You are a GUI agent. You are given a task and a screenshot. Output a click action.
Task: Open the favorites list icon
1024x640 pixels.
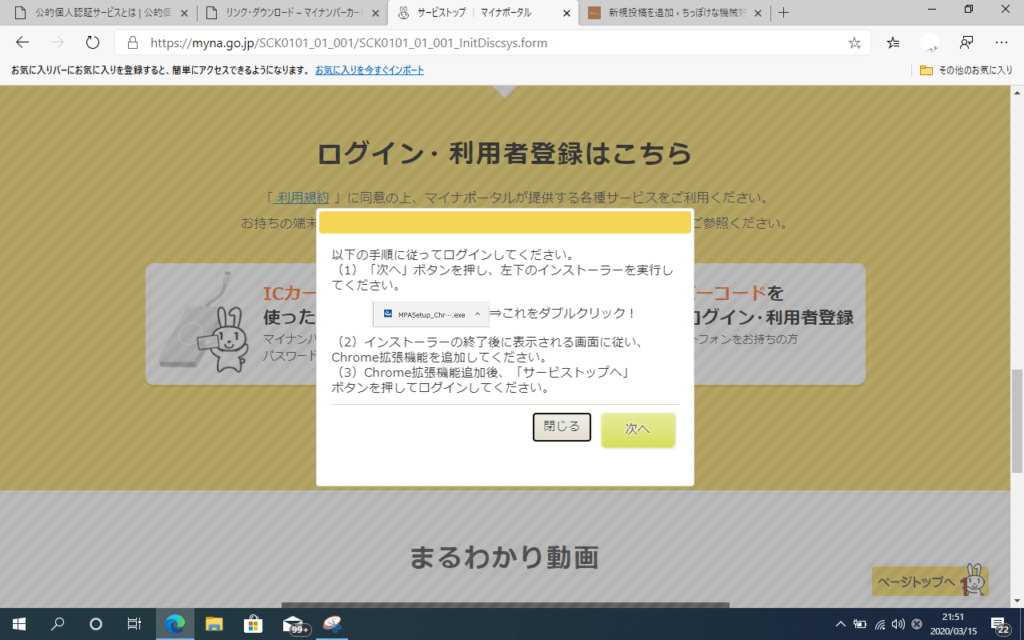893,42
